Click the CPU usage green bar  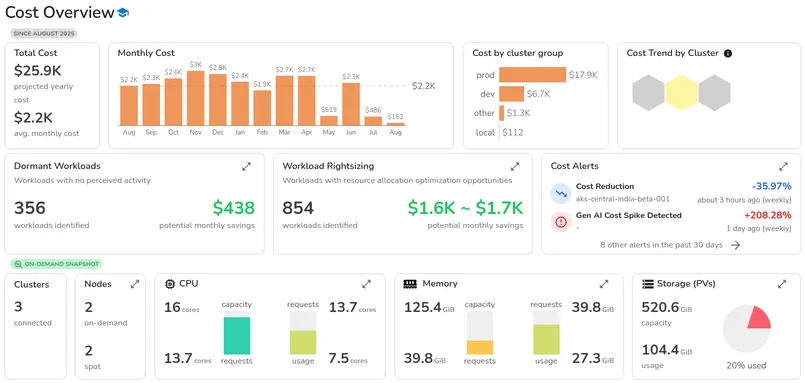click(303, 342)
